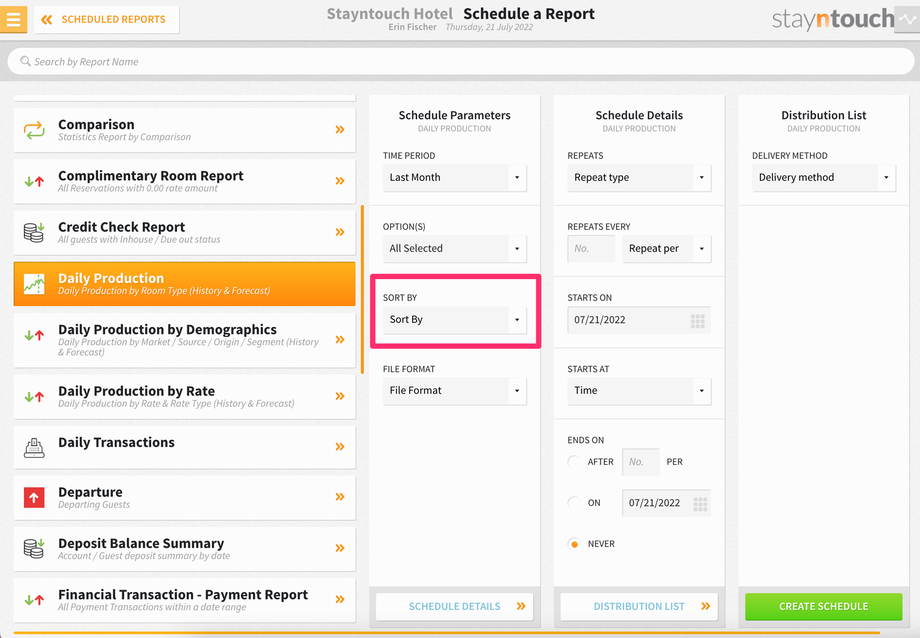Select the Credit Check Report title
This screenshot has height=638, width=920.
tap(121, 227)
